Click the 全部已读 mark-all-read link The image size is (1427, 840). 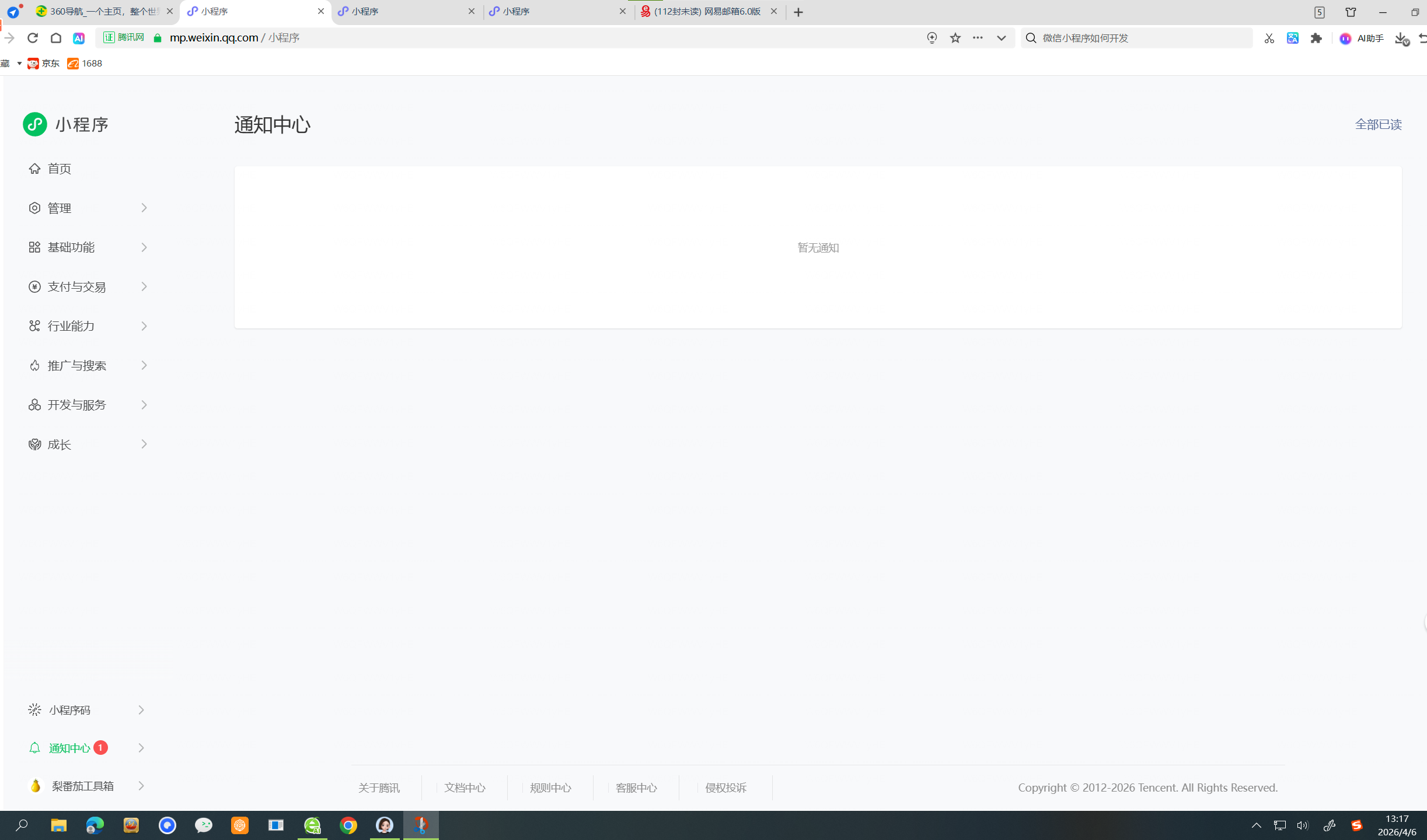tap(1377, 124)
